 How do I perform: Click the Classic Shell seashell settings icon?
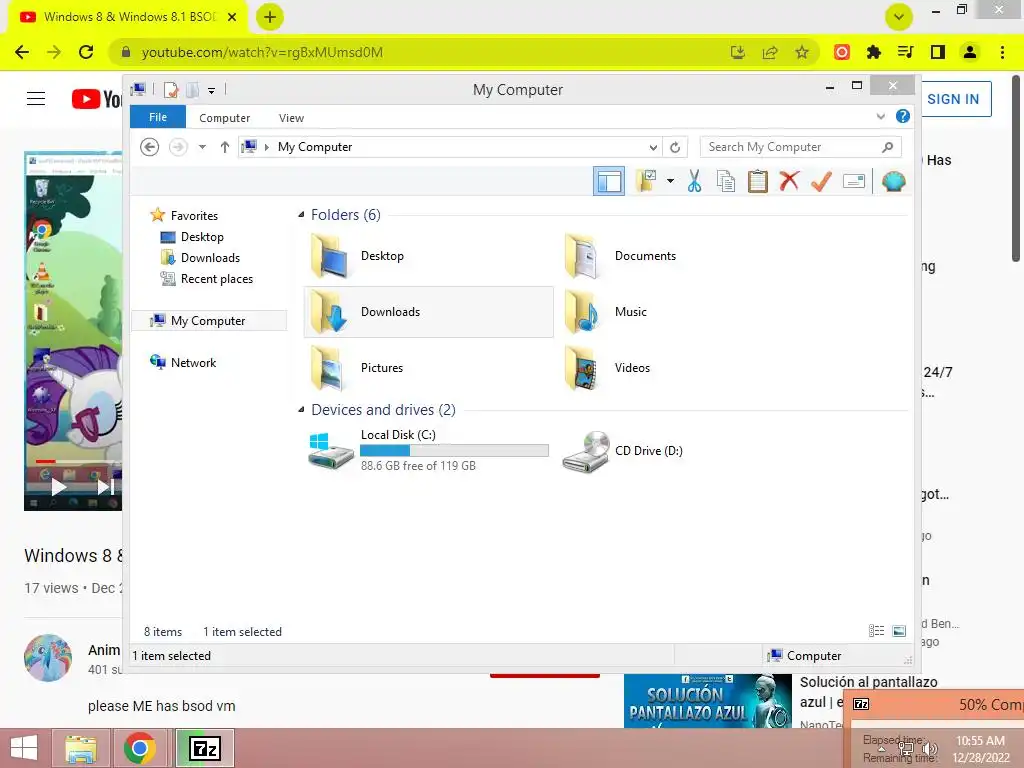pyautogui.click(x=893, y=181)
